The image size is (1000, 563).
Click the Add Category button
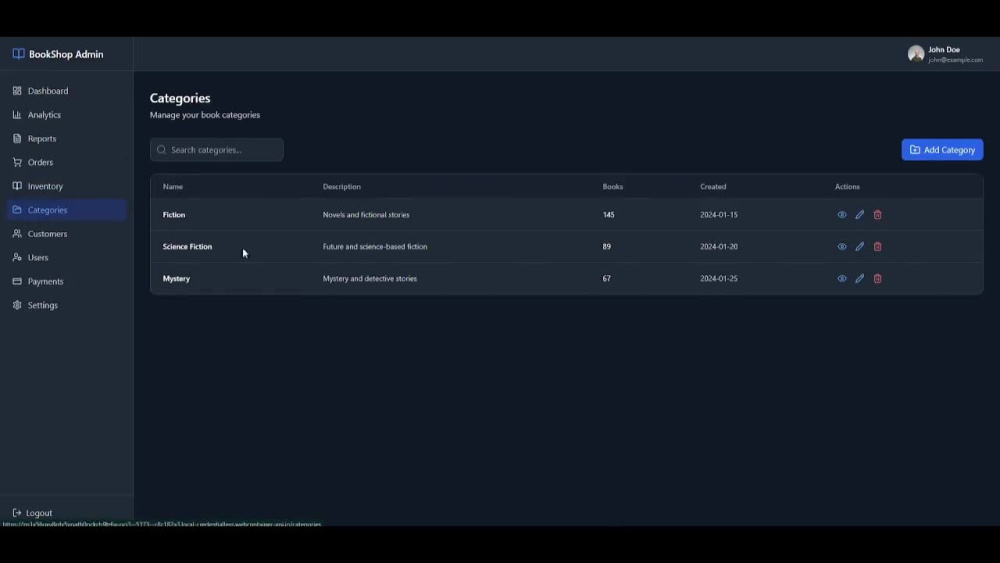point(942,150)
